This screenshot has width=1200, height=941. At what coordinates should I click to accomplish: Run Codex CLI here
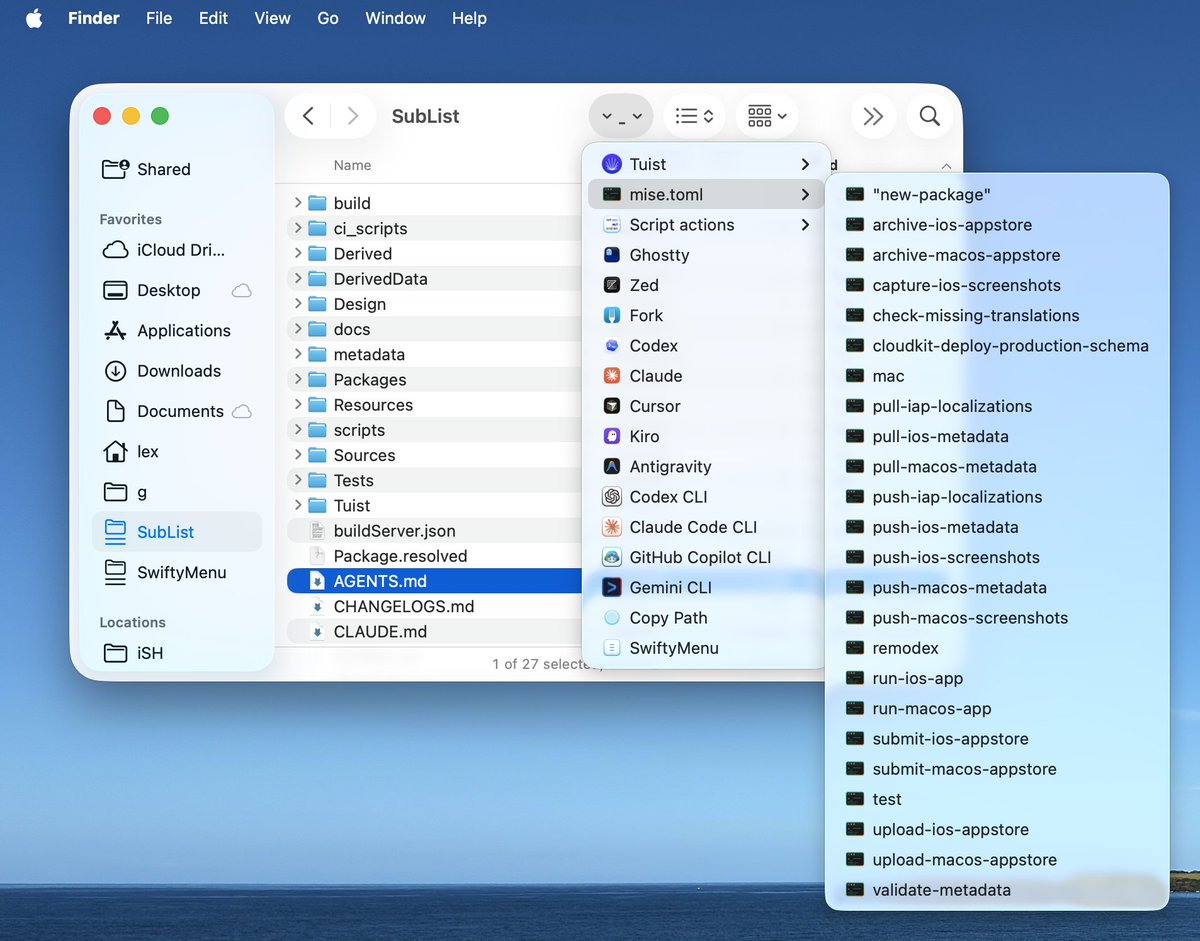705,497
